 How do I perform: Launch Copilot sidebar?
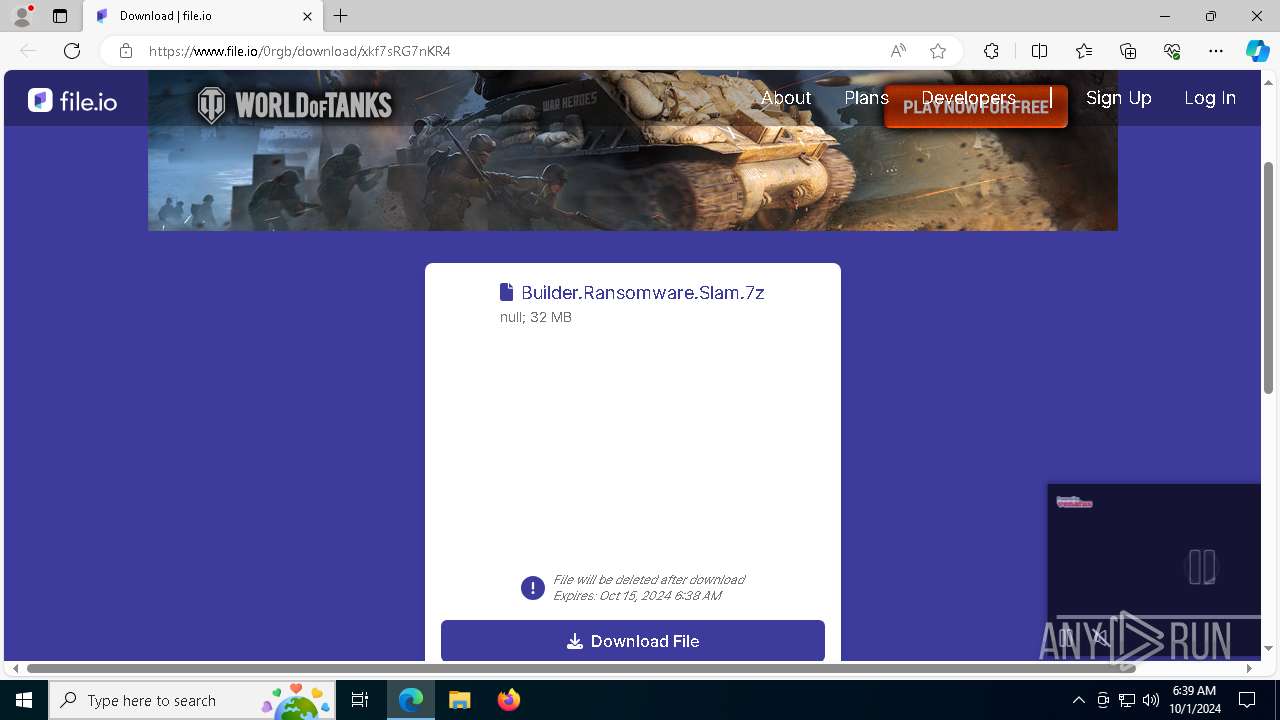click(1257, 51)
